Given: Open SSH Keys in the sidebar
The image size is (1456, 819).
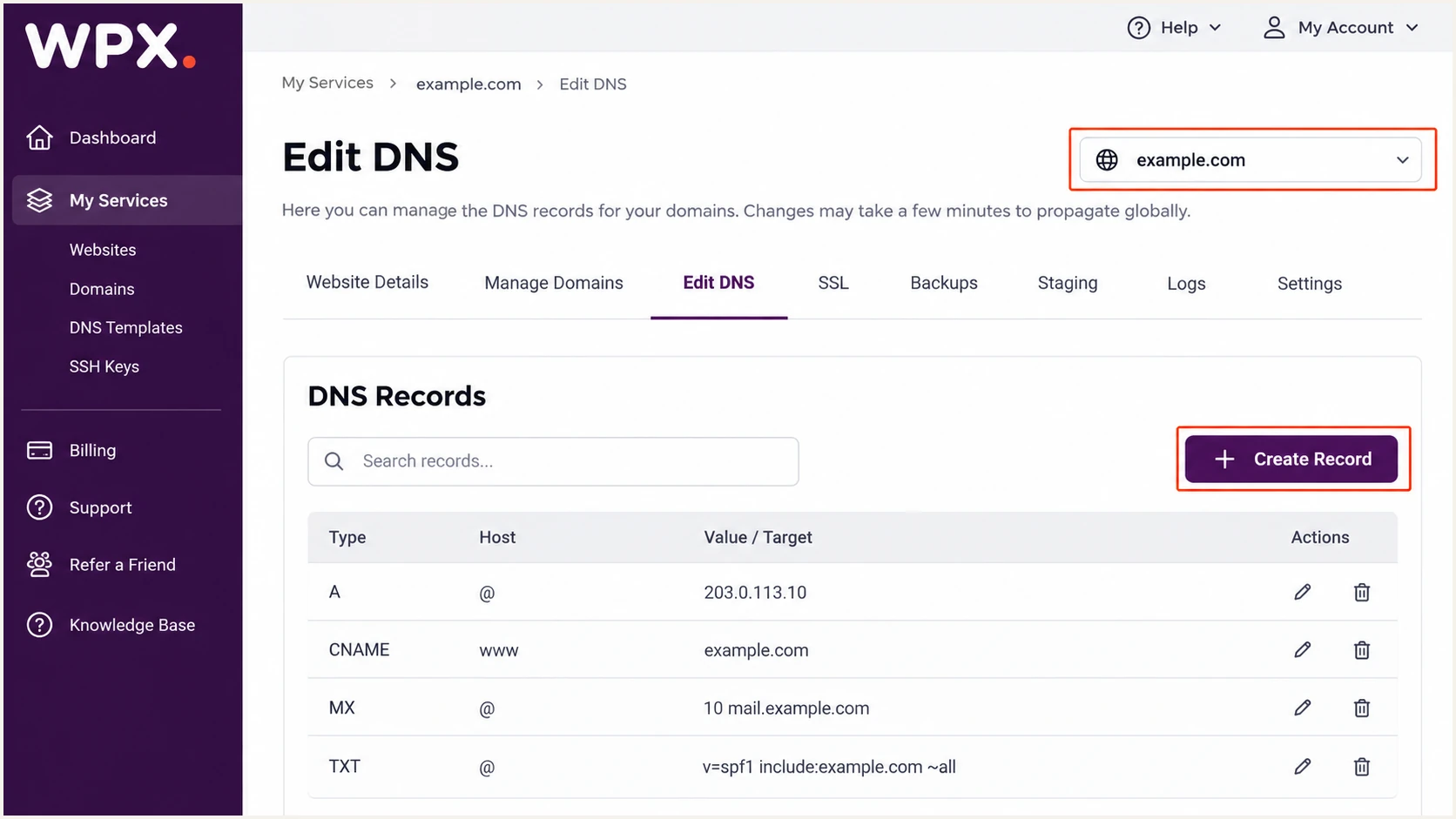Looking at the screenshot, I should [x=104, y=366].
